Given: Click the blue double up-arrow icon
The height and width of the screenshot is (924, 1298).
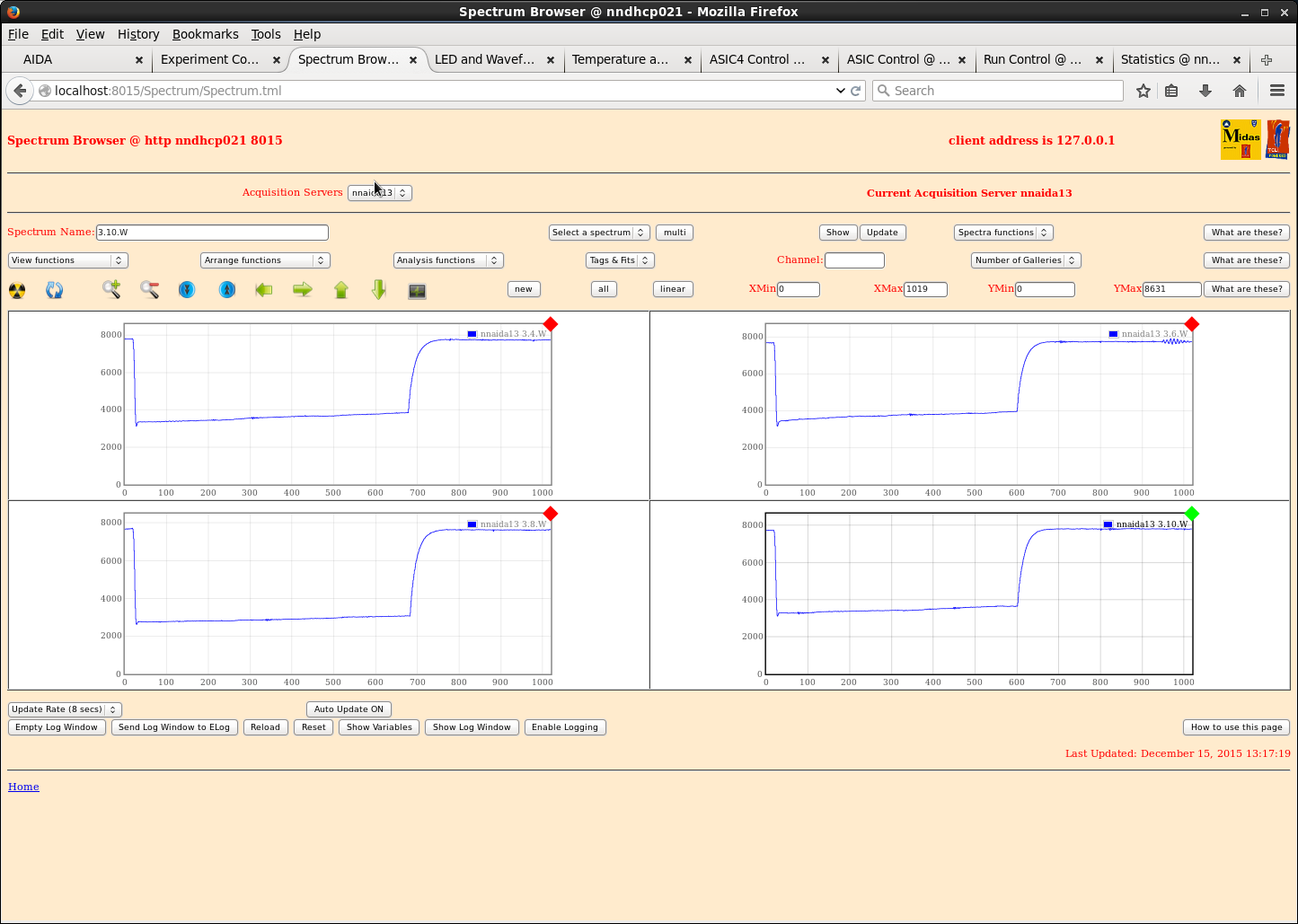Looking at the screenshot, I should point(227,289).
